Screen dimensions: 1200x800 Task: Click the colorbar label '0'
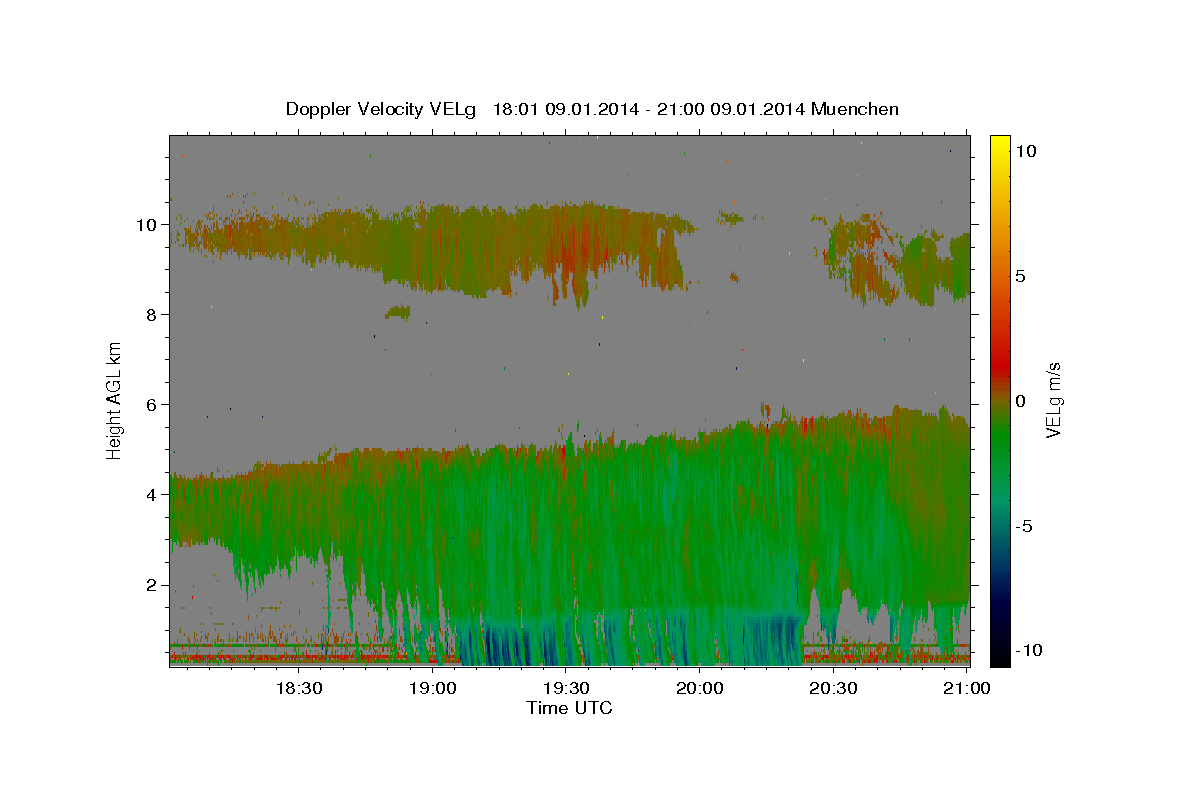[1020, 400]
